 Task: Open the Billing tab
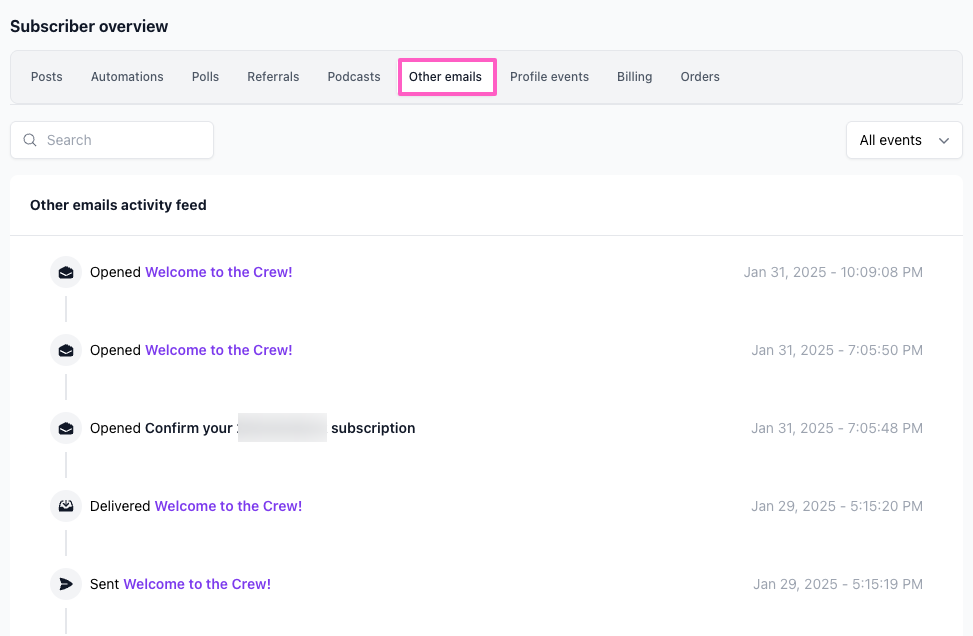(634, 77)
